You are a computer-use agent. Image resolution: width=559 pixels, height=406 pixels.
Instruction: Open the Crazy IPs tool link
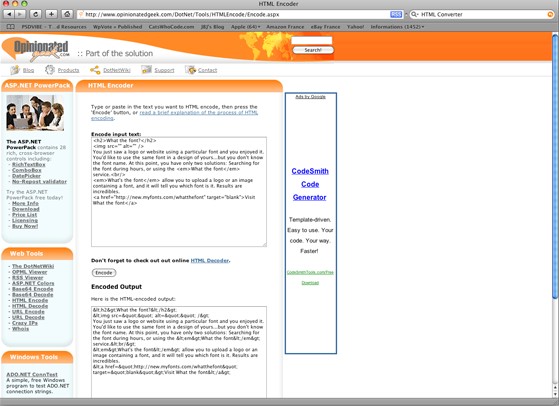[25, 323]
